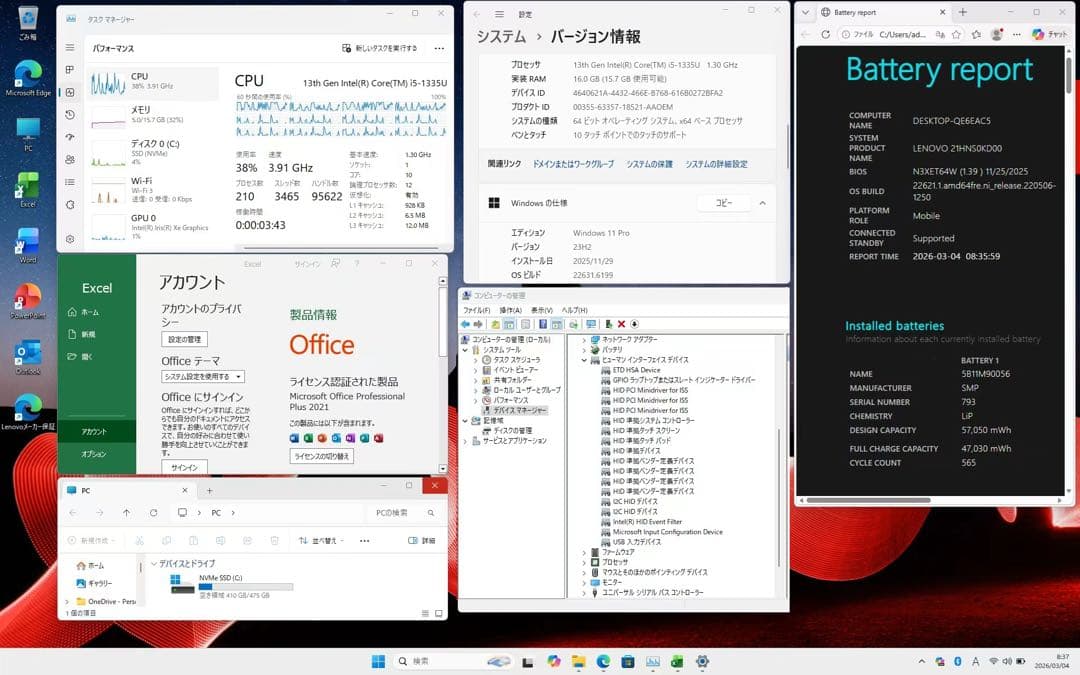Click scan for hardware changes in Device Manager toolbar
1080x675 pixels.
point(591,325)
